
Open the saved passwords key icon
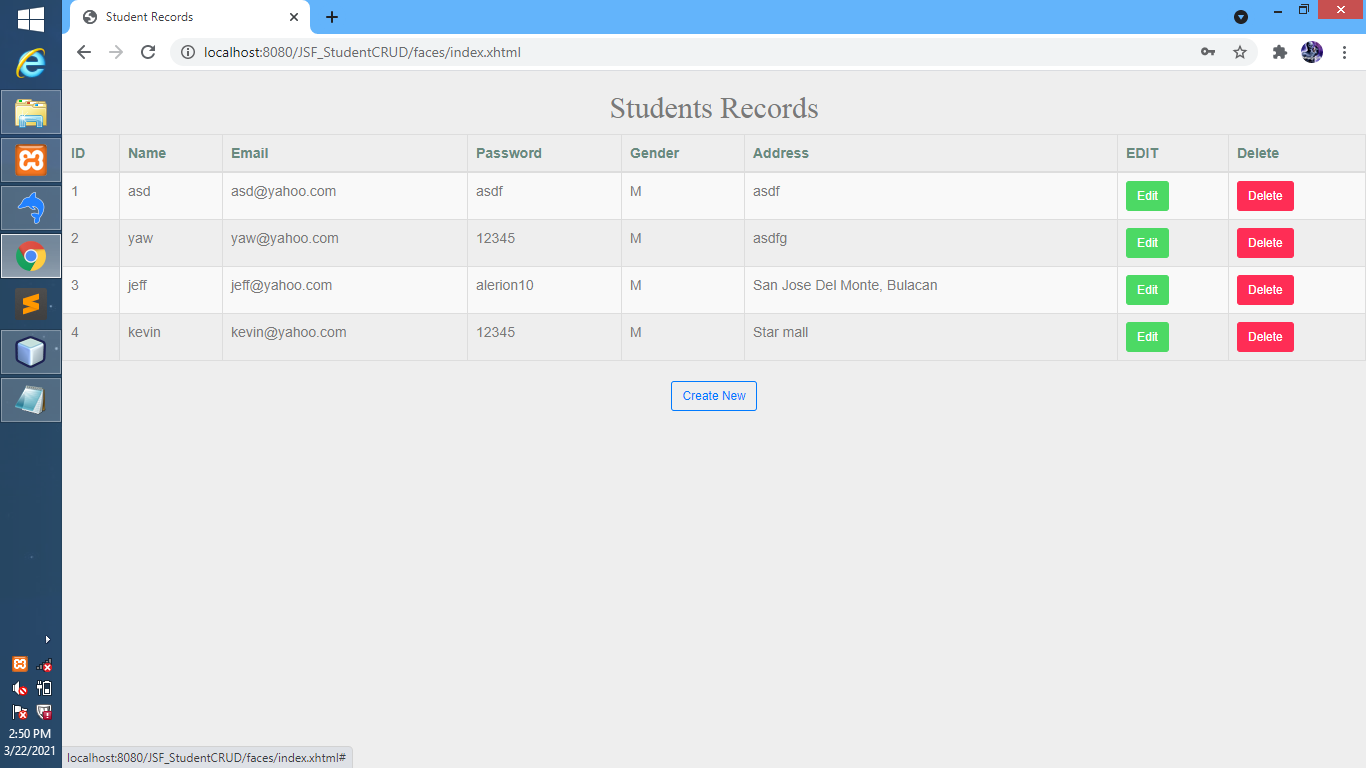pos(1208,52)
